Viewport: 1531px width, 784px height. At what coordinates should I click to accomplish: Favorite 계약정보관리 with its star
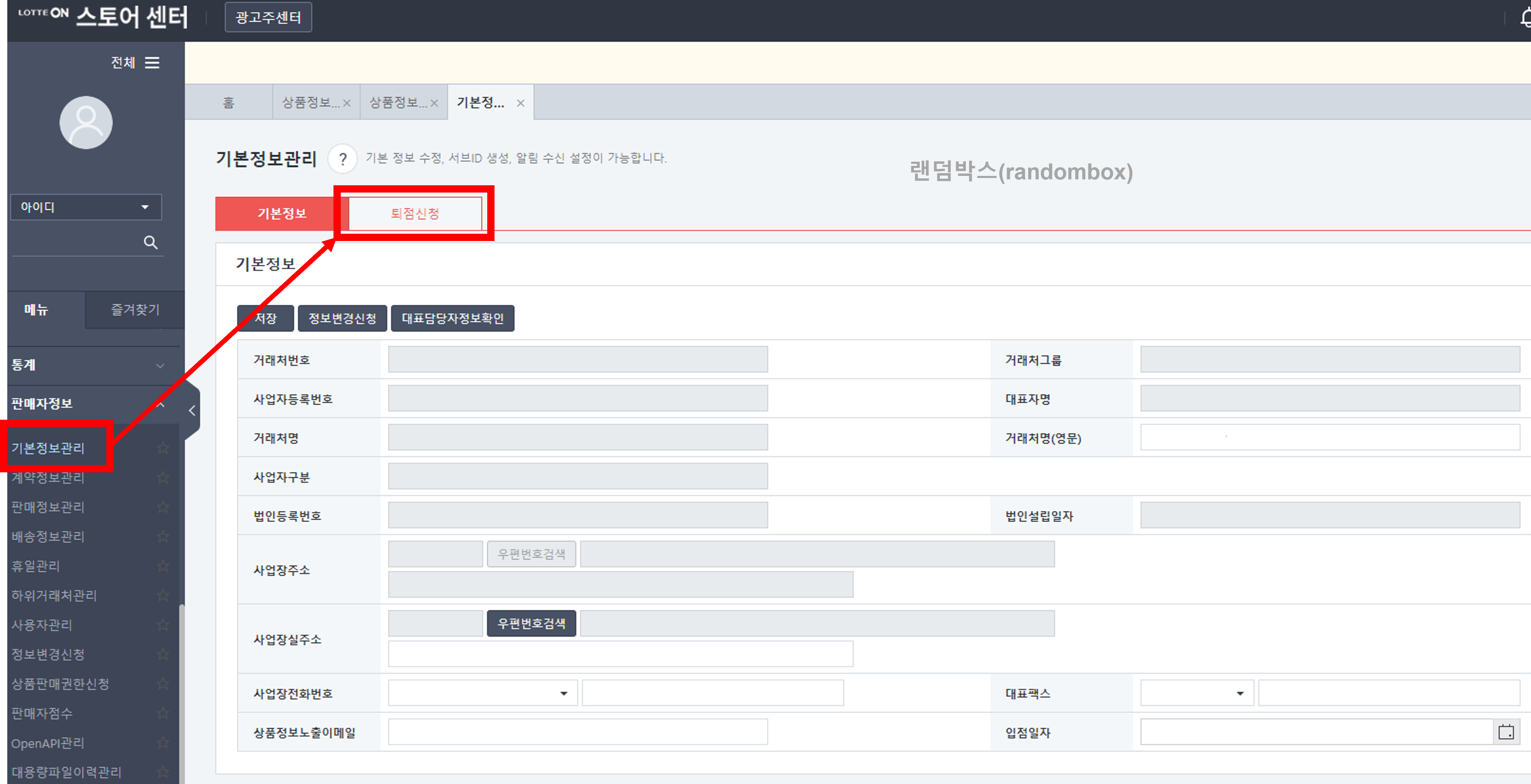click(163, 477)
